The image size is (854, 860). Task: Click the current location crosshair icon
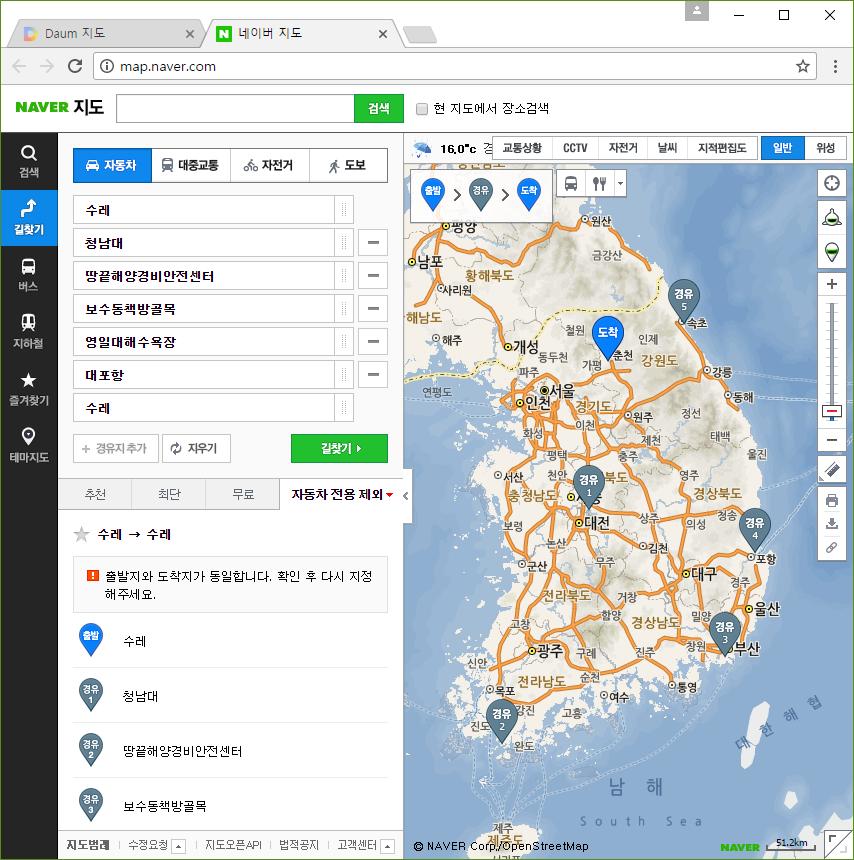tap(831, 185)
